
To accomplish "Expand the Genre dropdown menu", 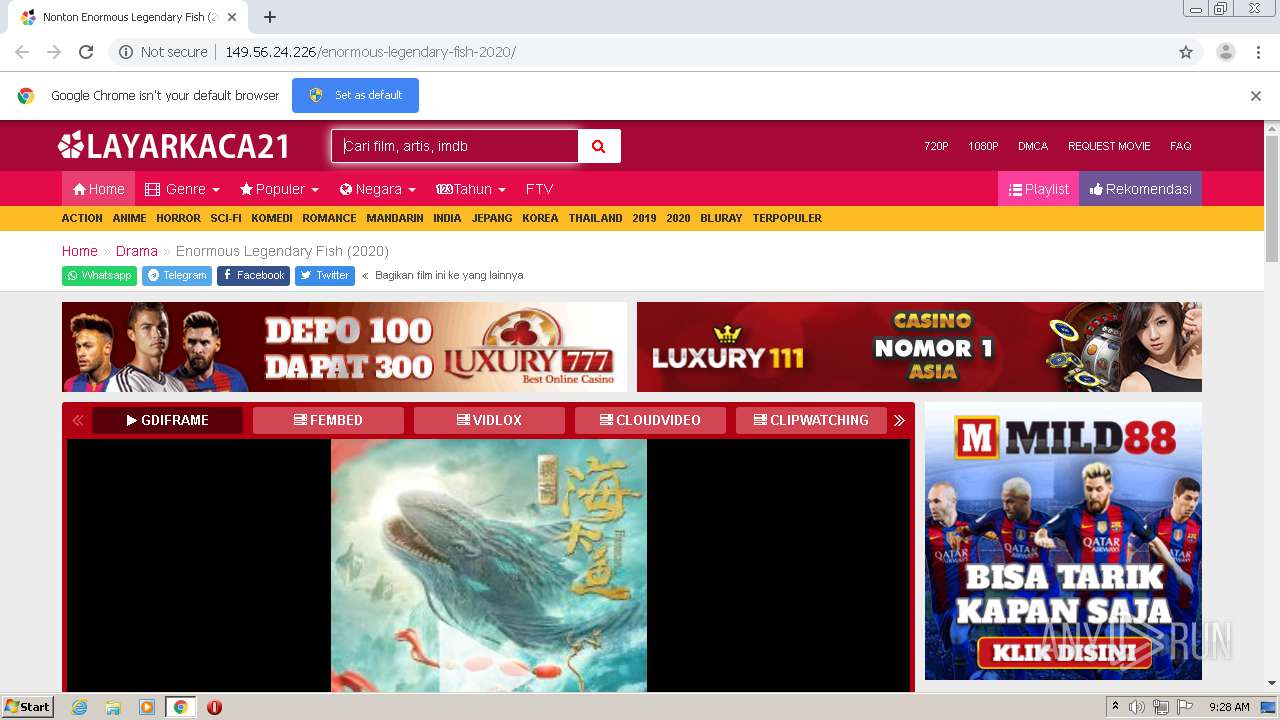I will click(182, 189).
